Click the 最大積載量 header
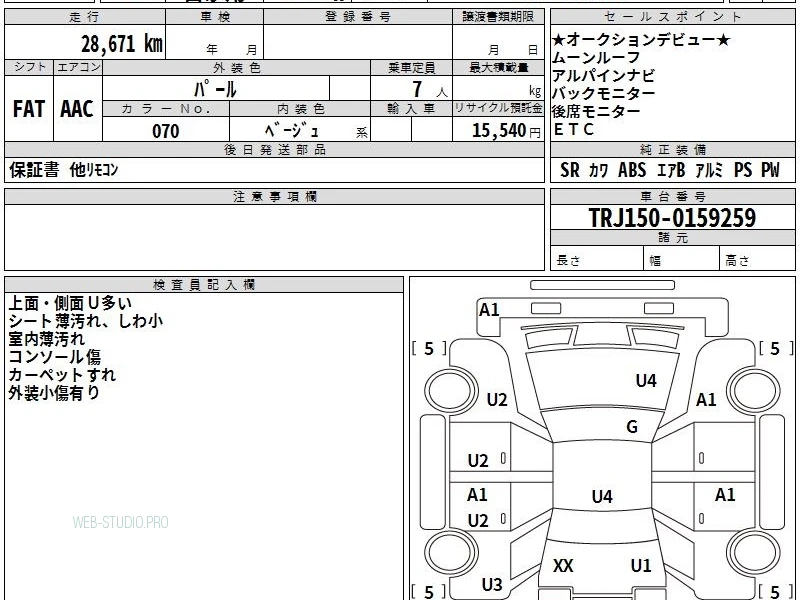This screenshot has width=800, height=600. pyautogui.click(x=498, y=67)
